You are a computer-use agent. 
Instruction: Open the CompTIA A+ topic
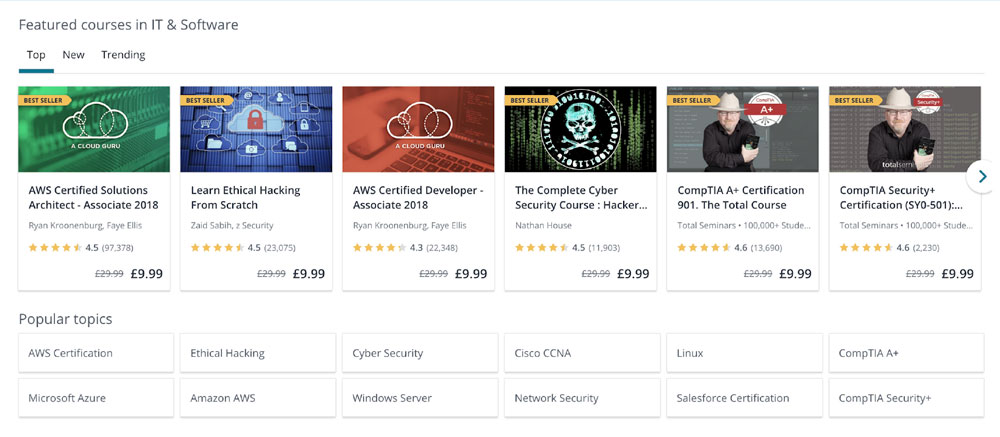tap(906, 353)
